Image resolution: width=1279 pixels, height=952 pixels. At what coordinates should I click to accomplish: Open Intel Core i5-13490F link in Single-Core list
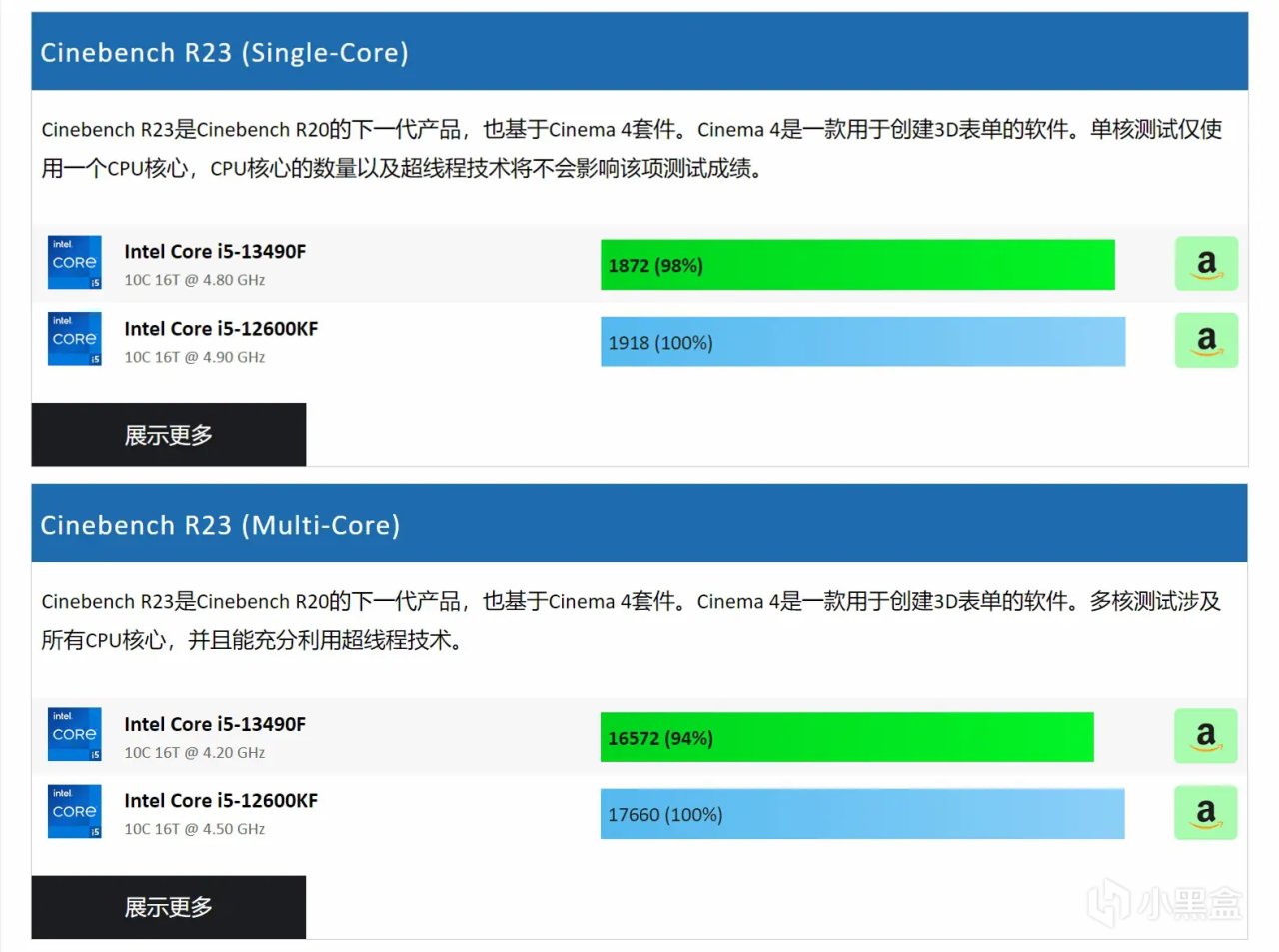pyautogui.click(x=215, y=252)
